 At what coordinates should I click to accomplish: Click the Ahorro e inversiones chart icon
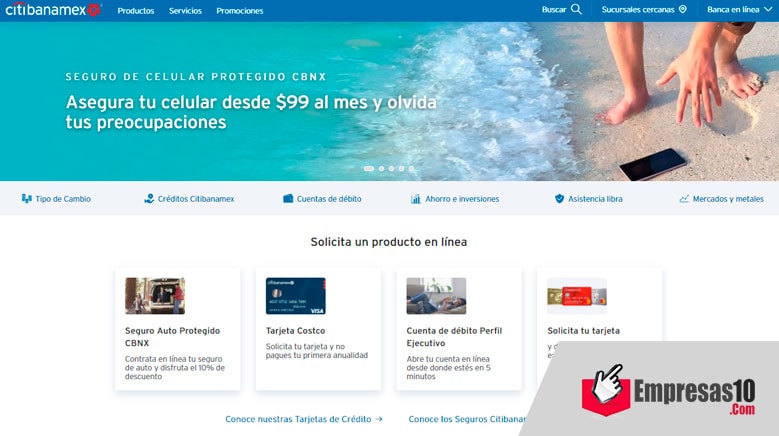pyautogui.click(x=416, y=199)
